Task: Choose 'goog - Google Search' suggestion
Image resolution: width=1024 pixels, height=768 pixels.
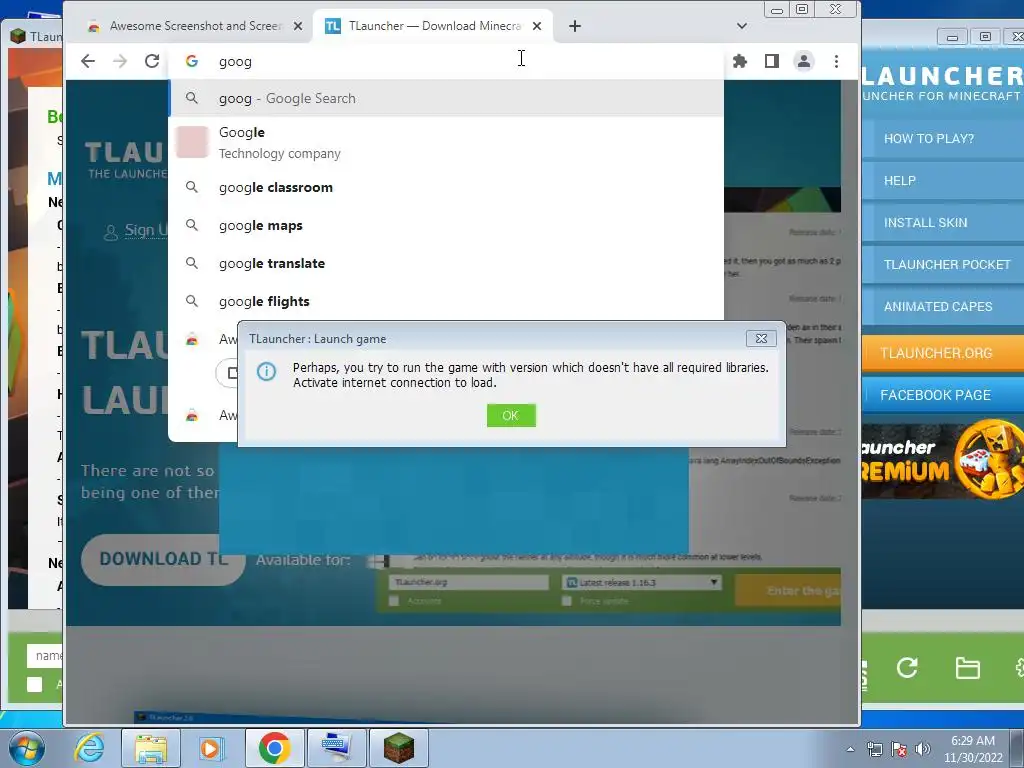Action: [x=446, y=98]
